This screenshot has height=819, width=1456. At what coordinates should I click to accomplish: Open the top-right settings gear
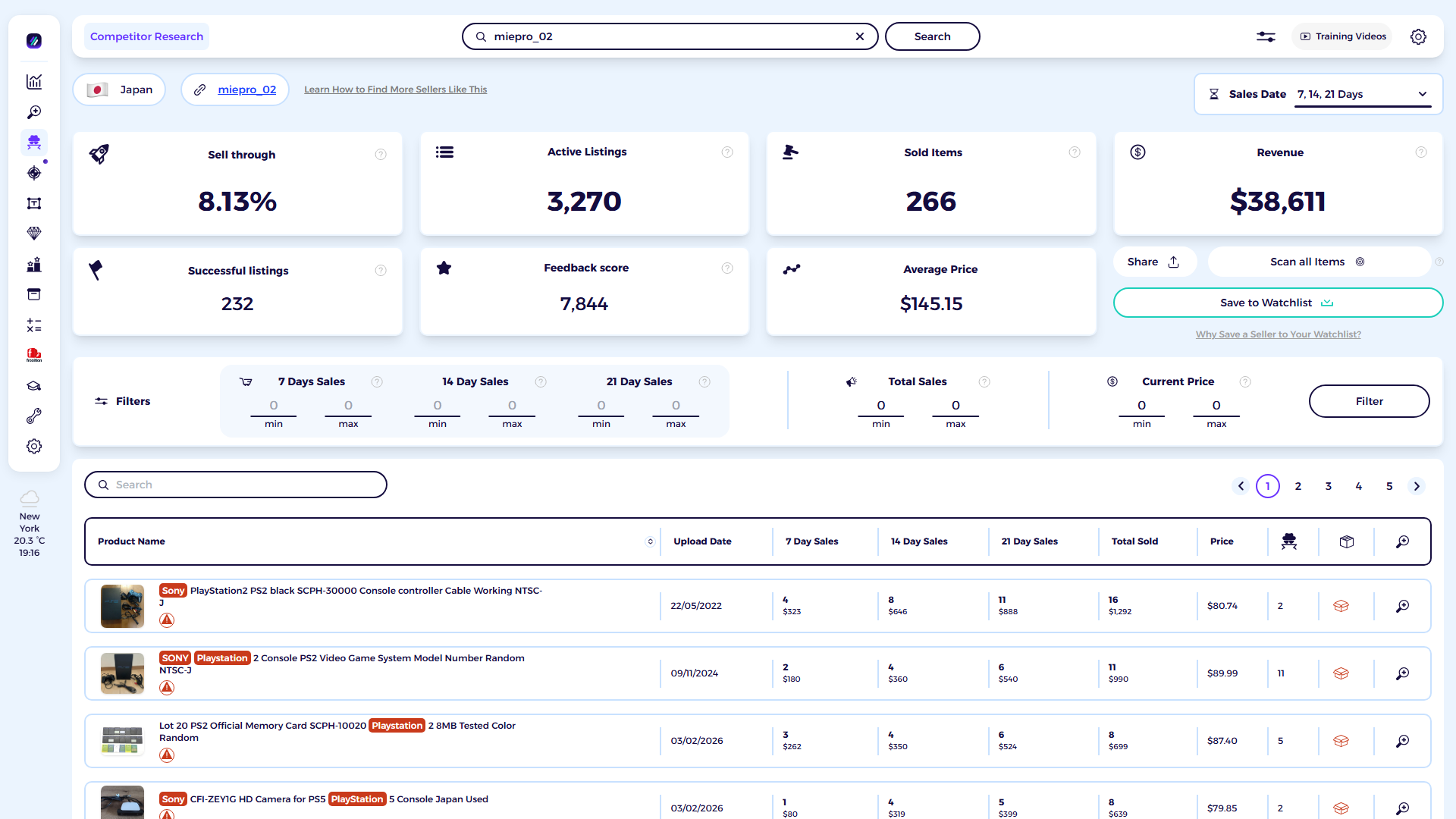tap(1418, 36)
